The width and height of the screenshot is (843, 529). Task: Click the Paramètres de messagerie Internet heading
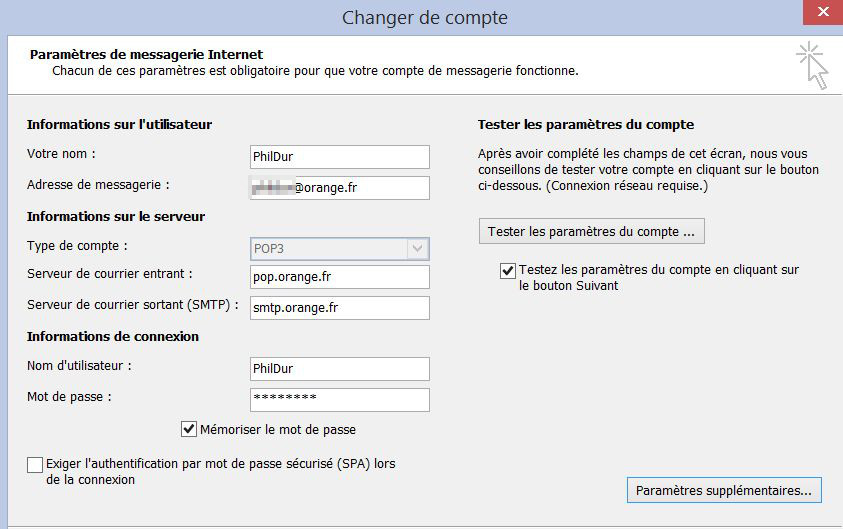pos(146,54)
